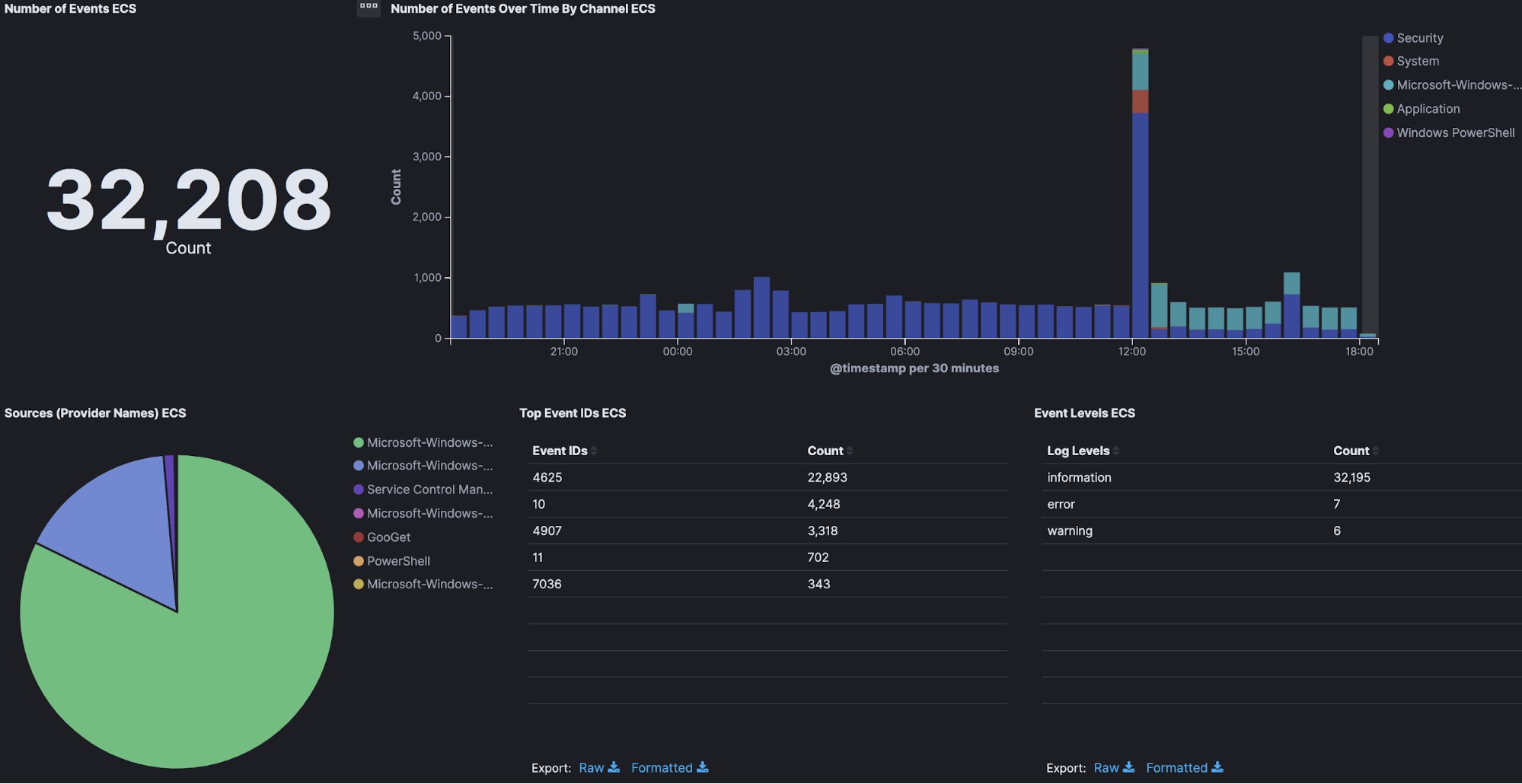Screen dimensions: 1522x784
Task: Click the information log level row
Action: pos(1281,477)
